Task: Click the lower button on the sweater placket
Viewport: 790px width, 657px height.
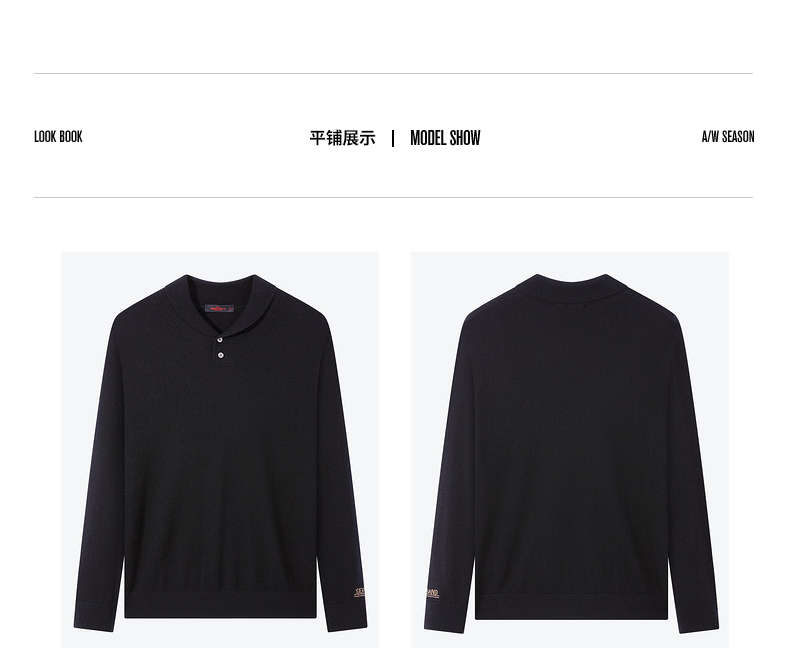Action: pos(220,356)
